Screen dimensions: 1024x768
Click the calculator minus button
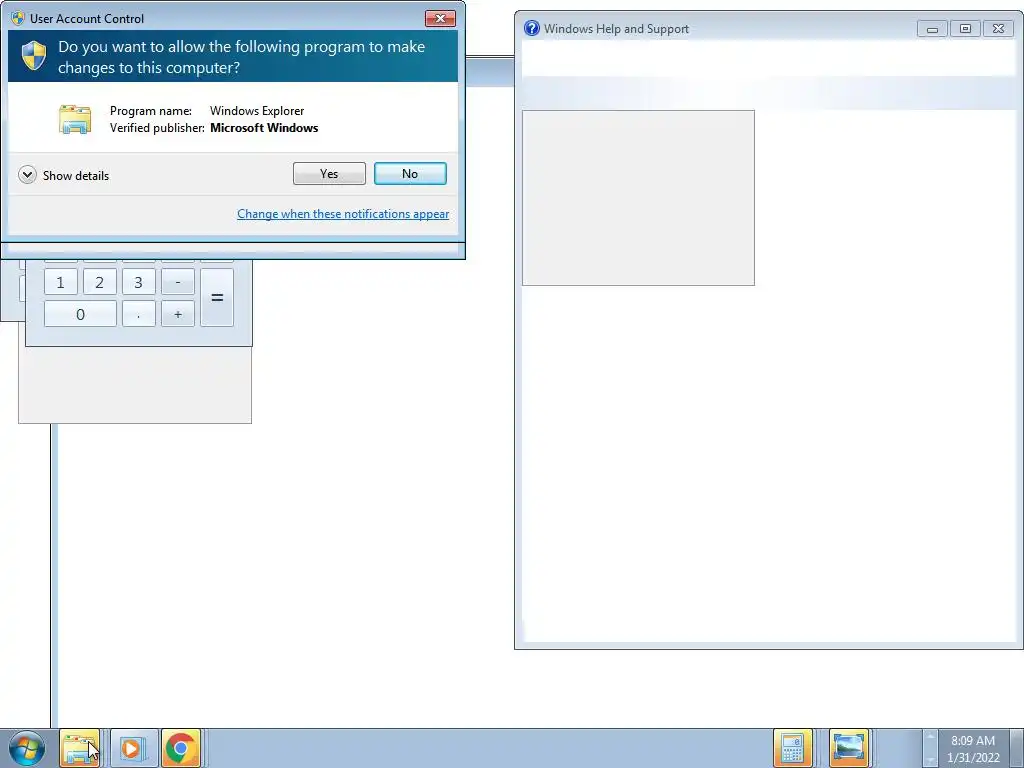coord(178,282)
